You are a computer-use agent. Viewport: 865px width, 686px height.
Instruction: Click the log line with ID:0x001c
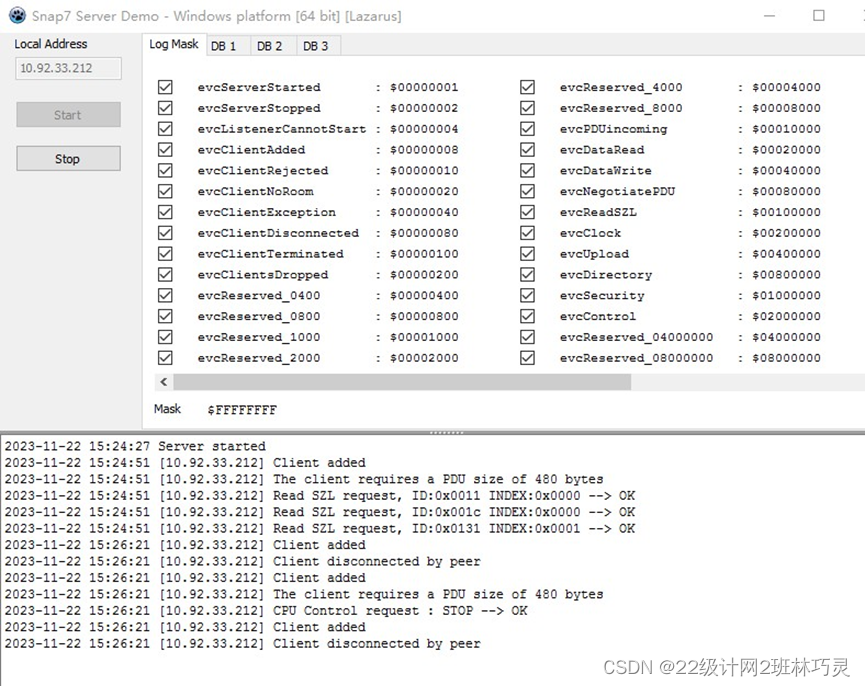coord(320,512)
